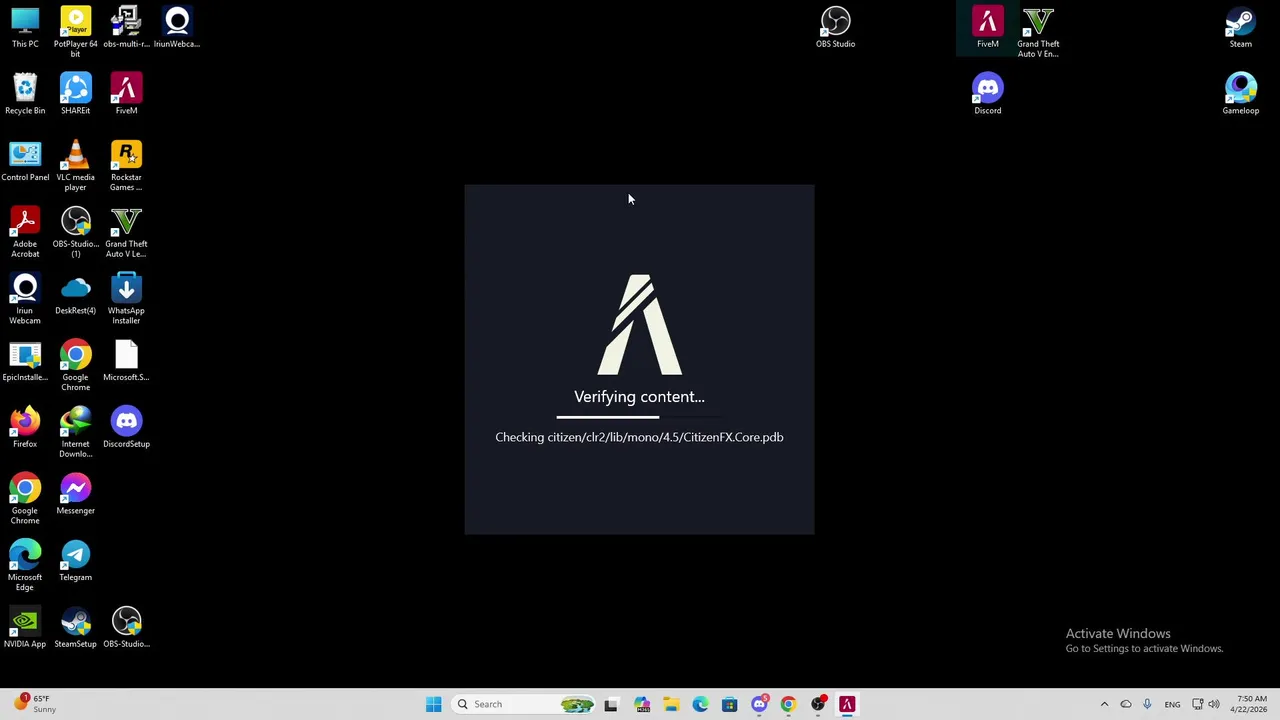This screenshot has width=1280, height=720.
Task: Select the obs-multi-r... desktop icon
Action: click(126, 28)
